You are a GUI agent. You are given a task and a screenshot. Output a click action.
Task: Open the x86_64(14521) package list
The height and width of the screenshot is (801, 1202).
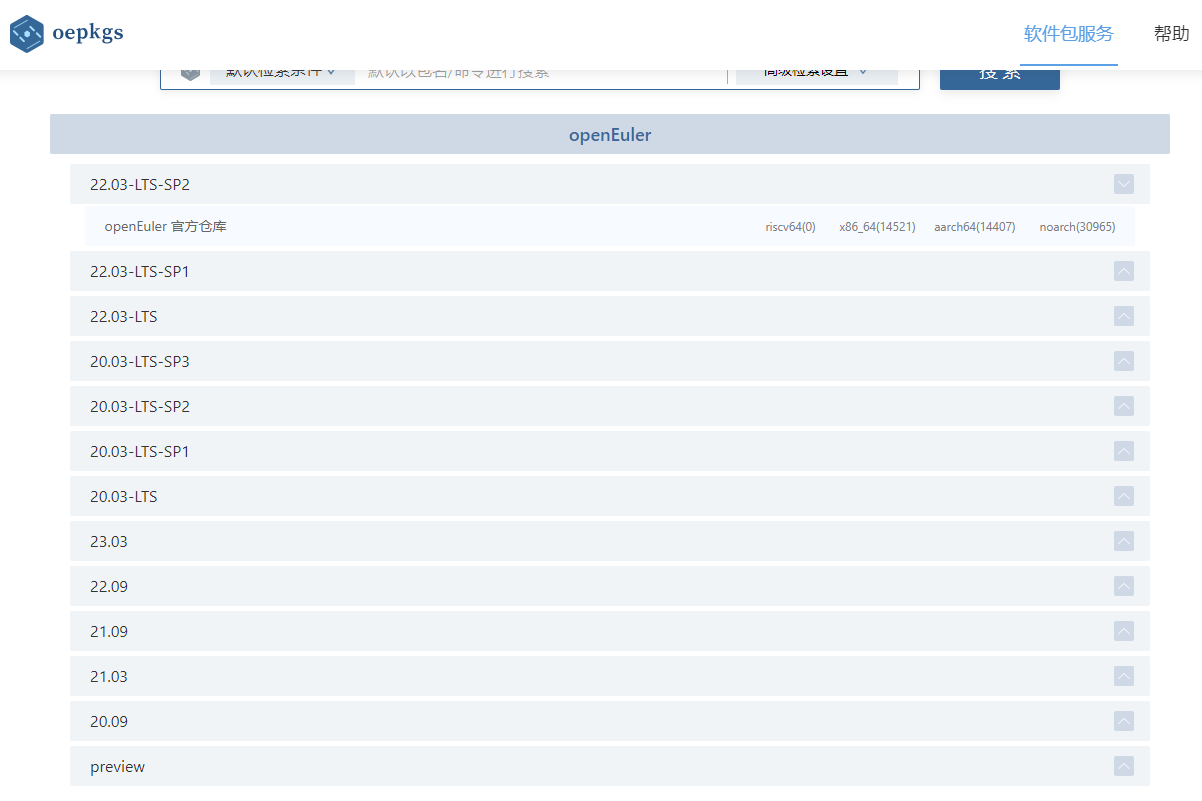pos(876,227)
